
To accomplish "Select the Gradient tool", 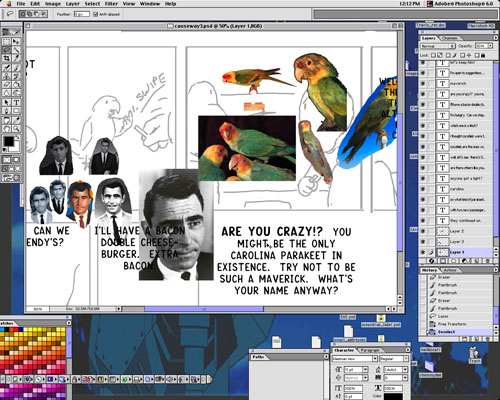I will [x=16, y=84].
